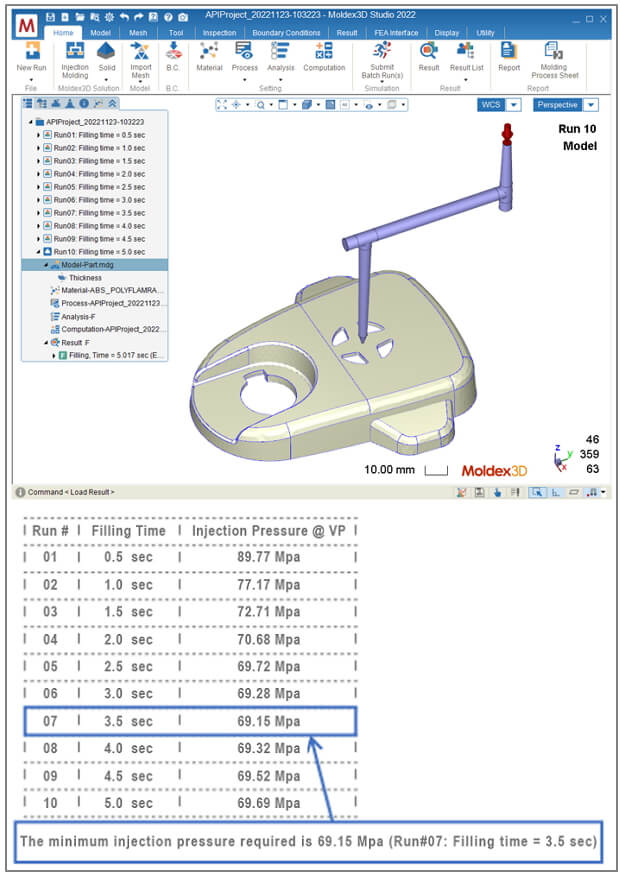Image resolution: width=621 pixels, height=877 pixels.
Task: Click the New Run icon
Action: [x=32, y=51]
